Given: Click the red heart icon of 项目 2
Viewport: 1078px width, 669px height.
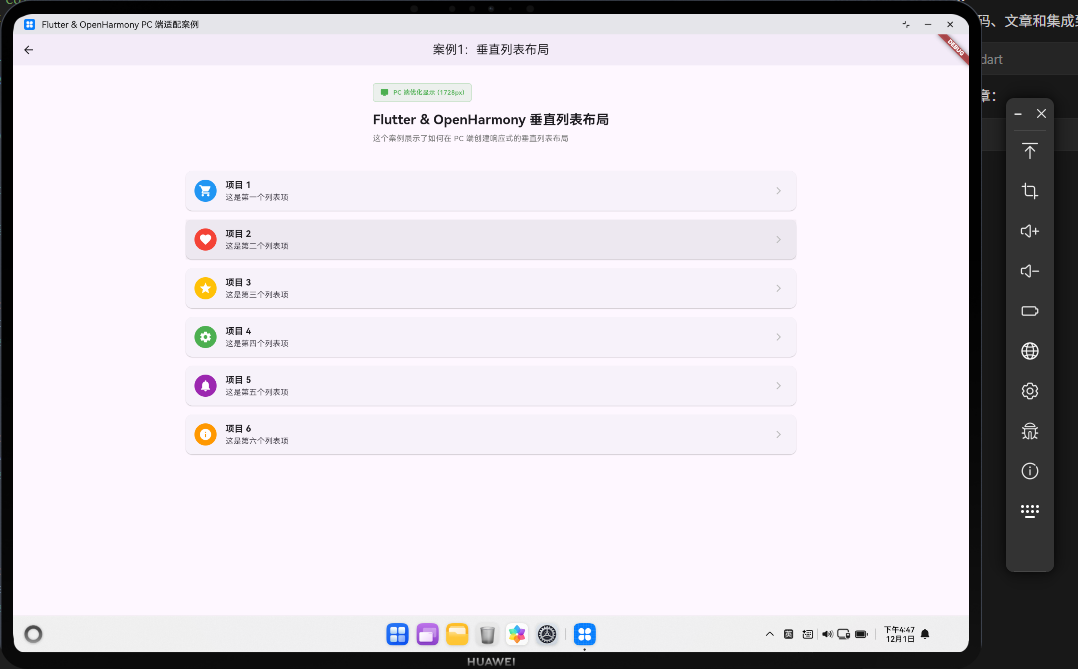Looking at the screenshot, I should [x=205, y=239].
